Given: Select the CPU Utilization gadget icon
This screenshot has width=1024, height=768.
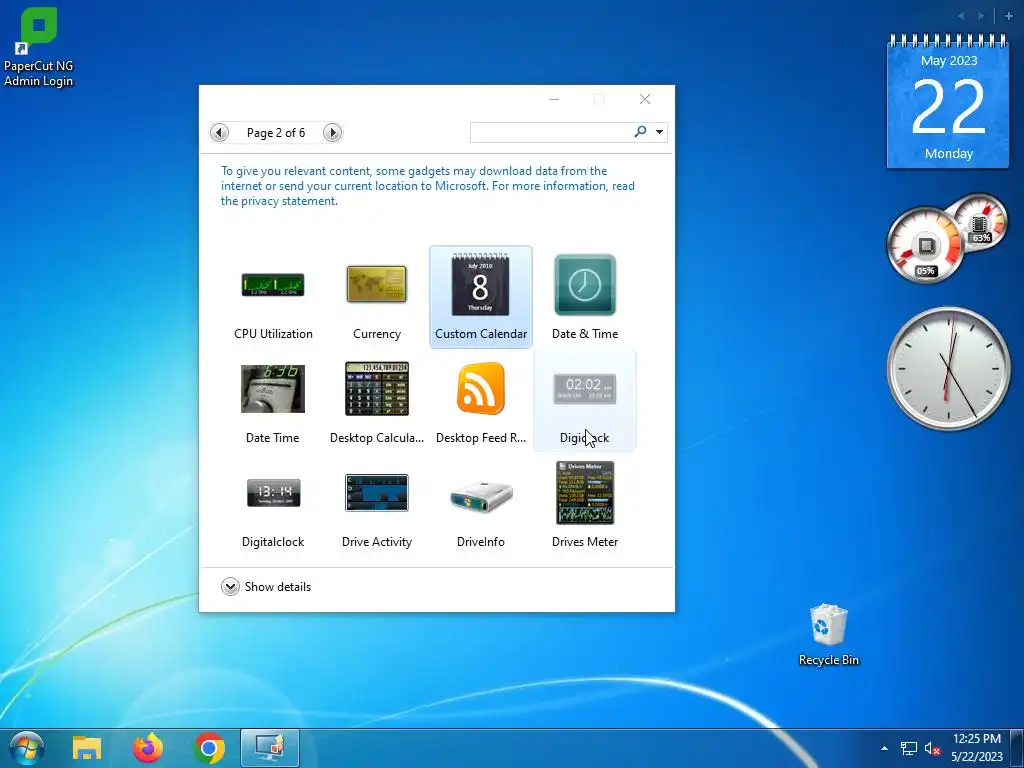Looking at the screenshot, I should pyautogui.click(x=273, y=285).
